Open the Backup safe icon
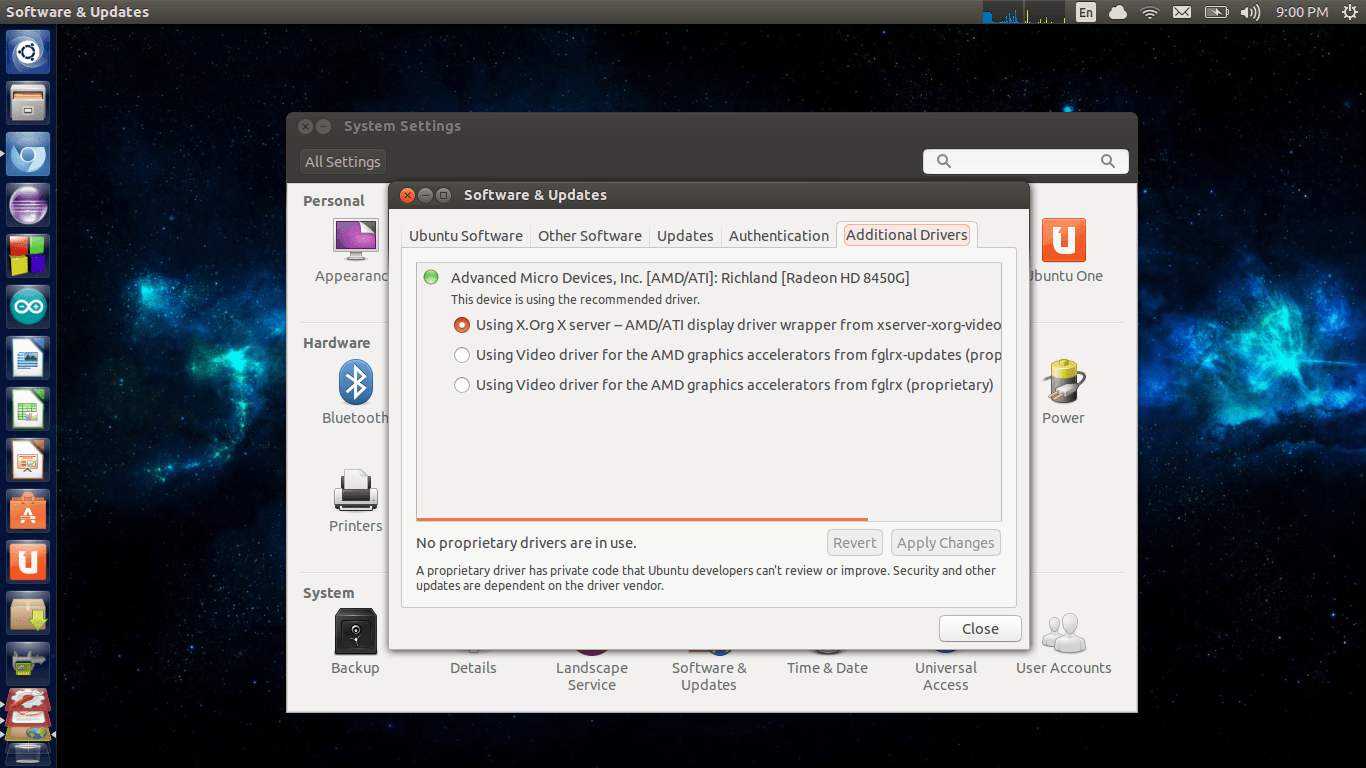This screenshot has height=768, width=1366. pyautogui.click(x=355, y=632)
